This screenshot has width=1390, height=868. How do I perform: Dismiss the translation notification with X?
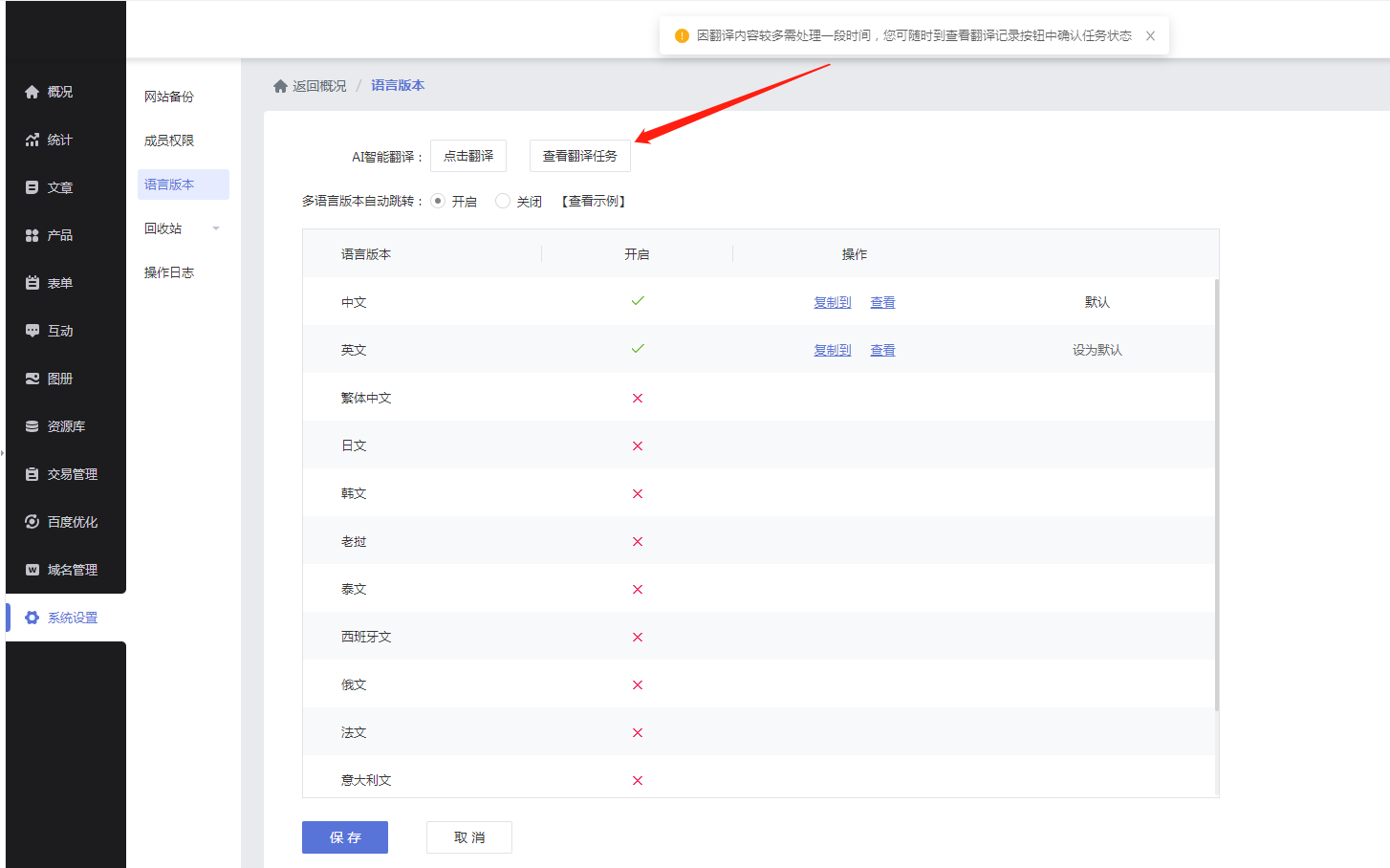coord(1150,35)
